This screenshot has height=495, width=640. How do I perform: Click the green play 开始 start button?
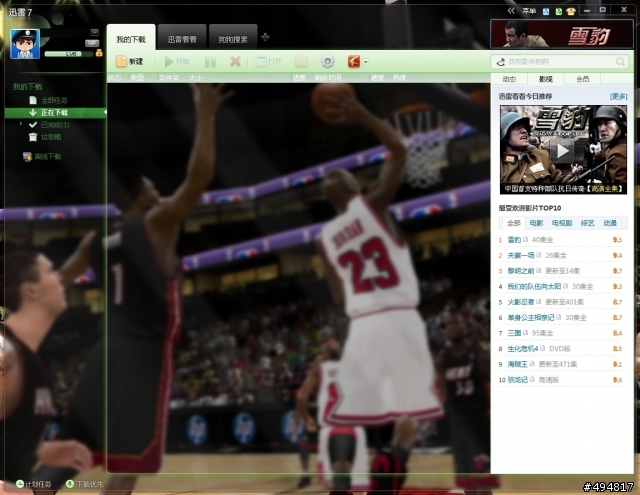[176, 62]
